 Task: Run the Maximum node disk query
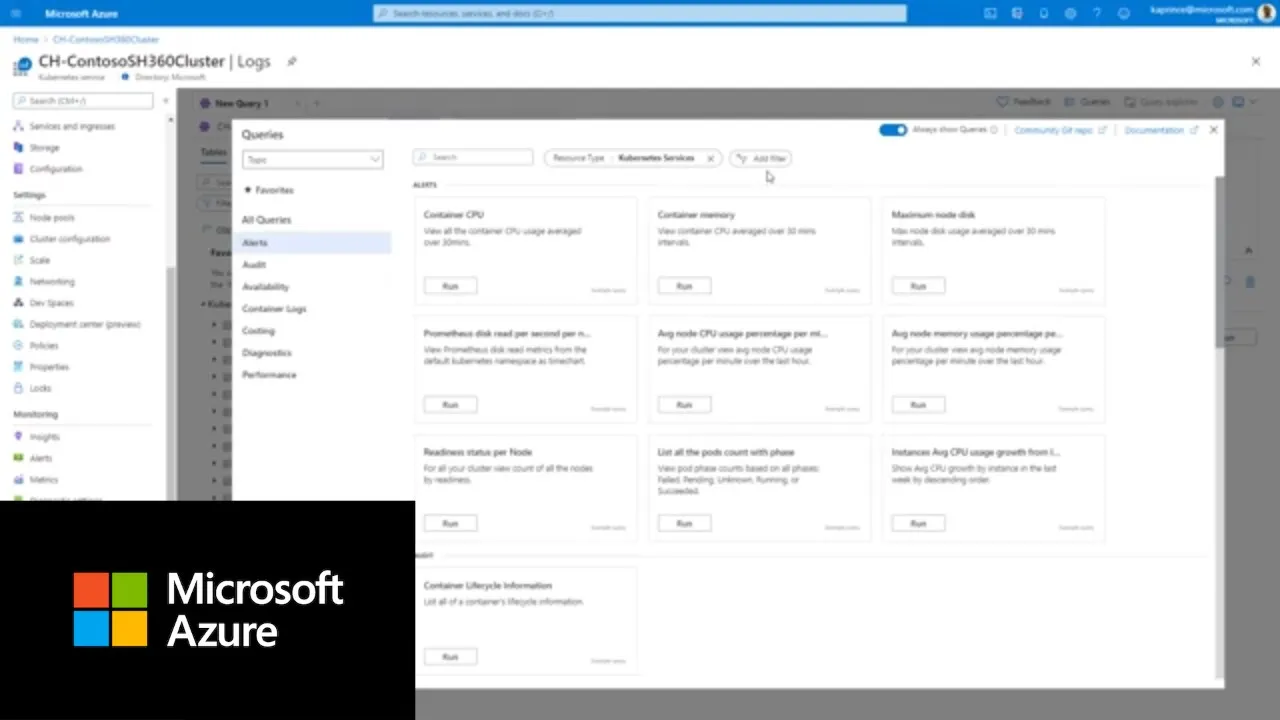tap(918, 286)
